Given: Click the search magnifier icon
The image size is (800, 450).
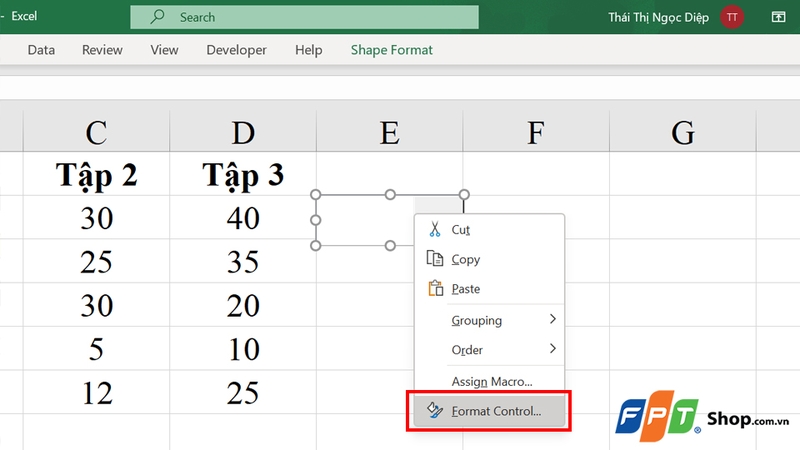Looking at the screenshot, I should click(157, 16).
